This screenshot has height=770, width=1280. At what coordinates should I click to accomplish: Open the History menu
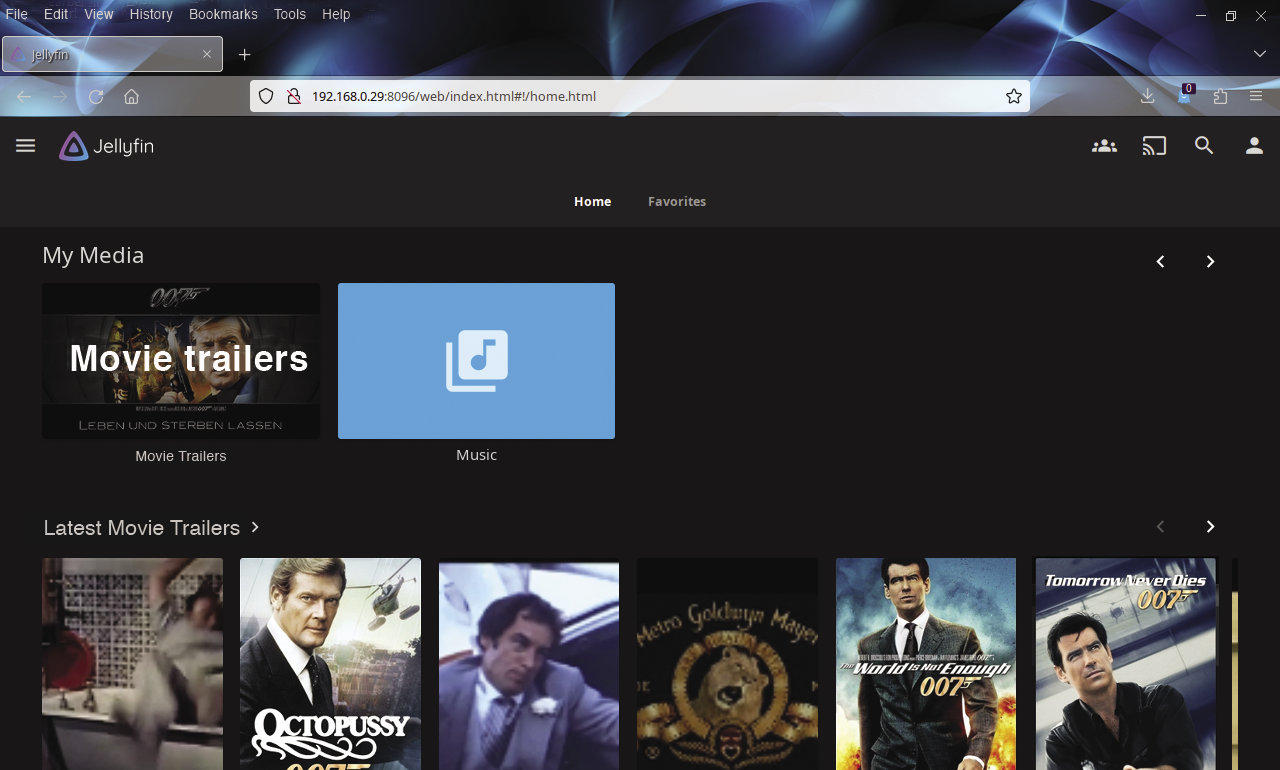[151, 14]
